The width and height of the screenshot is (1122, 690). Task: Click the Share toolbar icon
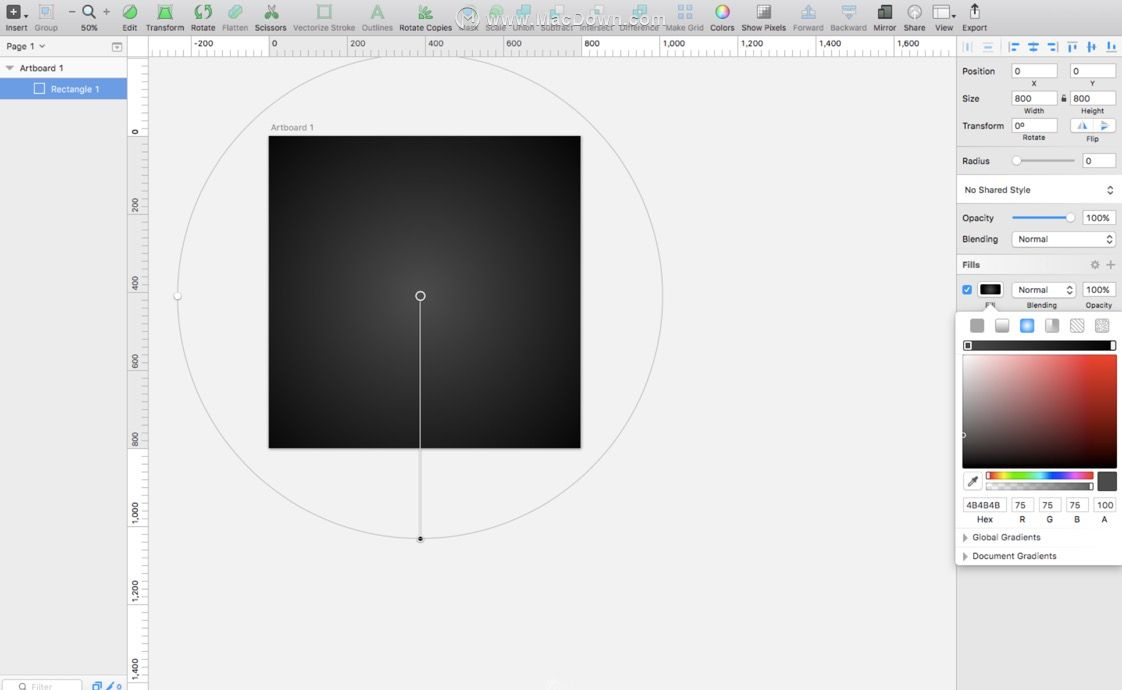click(914, 12)
